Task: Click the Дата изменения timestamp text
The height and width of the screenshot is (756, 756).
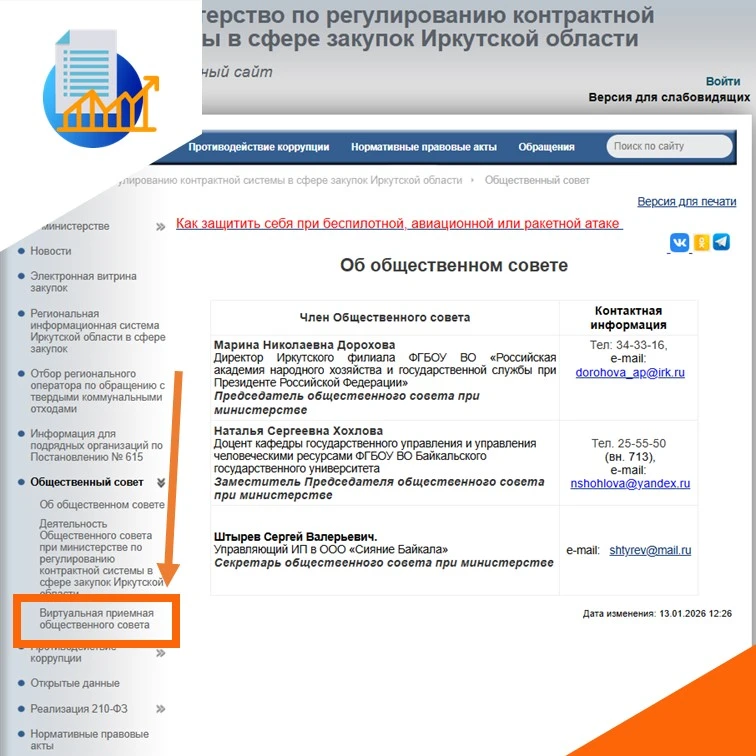Action: (x=657, y=614)
